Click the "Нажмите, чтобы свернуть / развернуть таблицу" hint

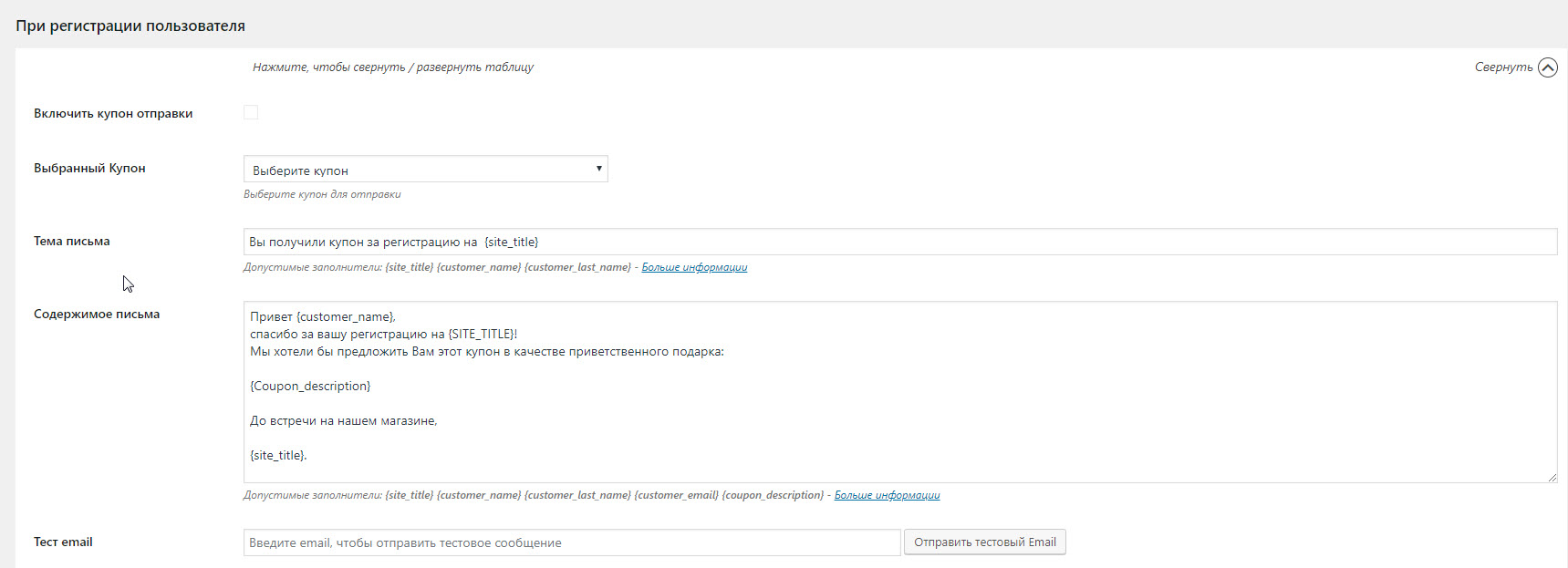click(x=393, y=67)
